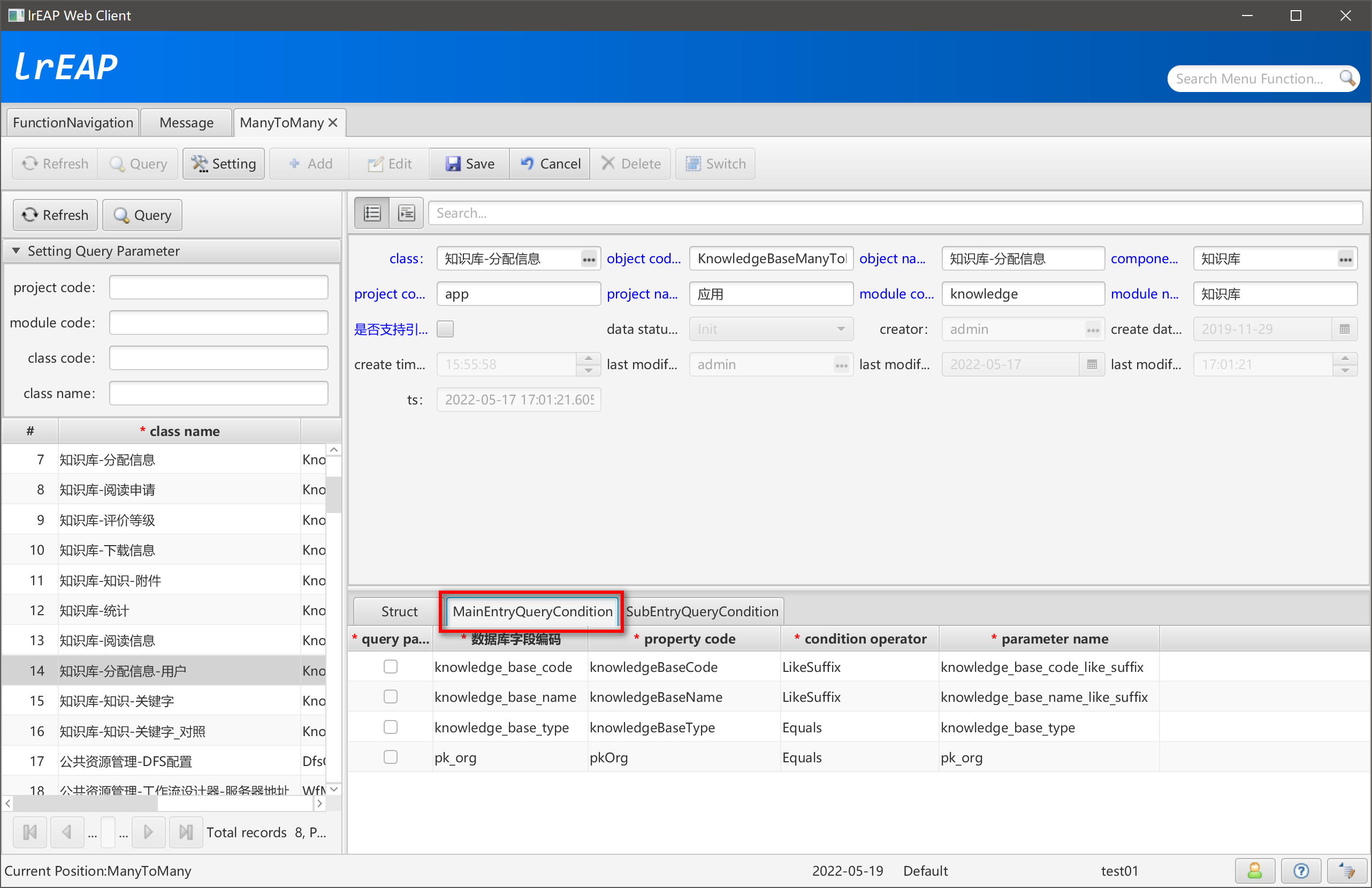Decrease create time with down spinner
The image size is (1372, 888).
pos(588,371)
